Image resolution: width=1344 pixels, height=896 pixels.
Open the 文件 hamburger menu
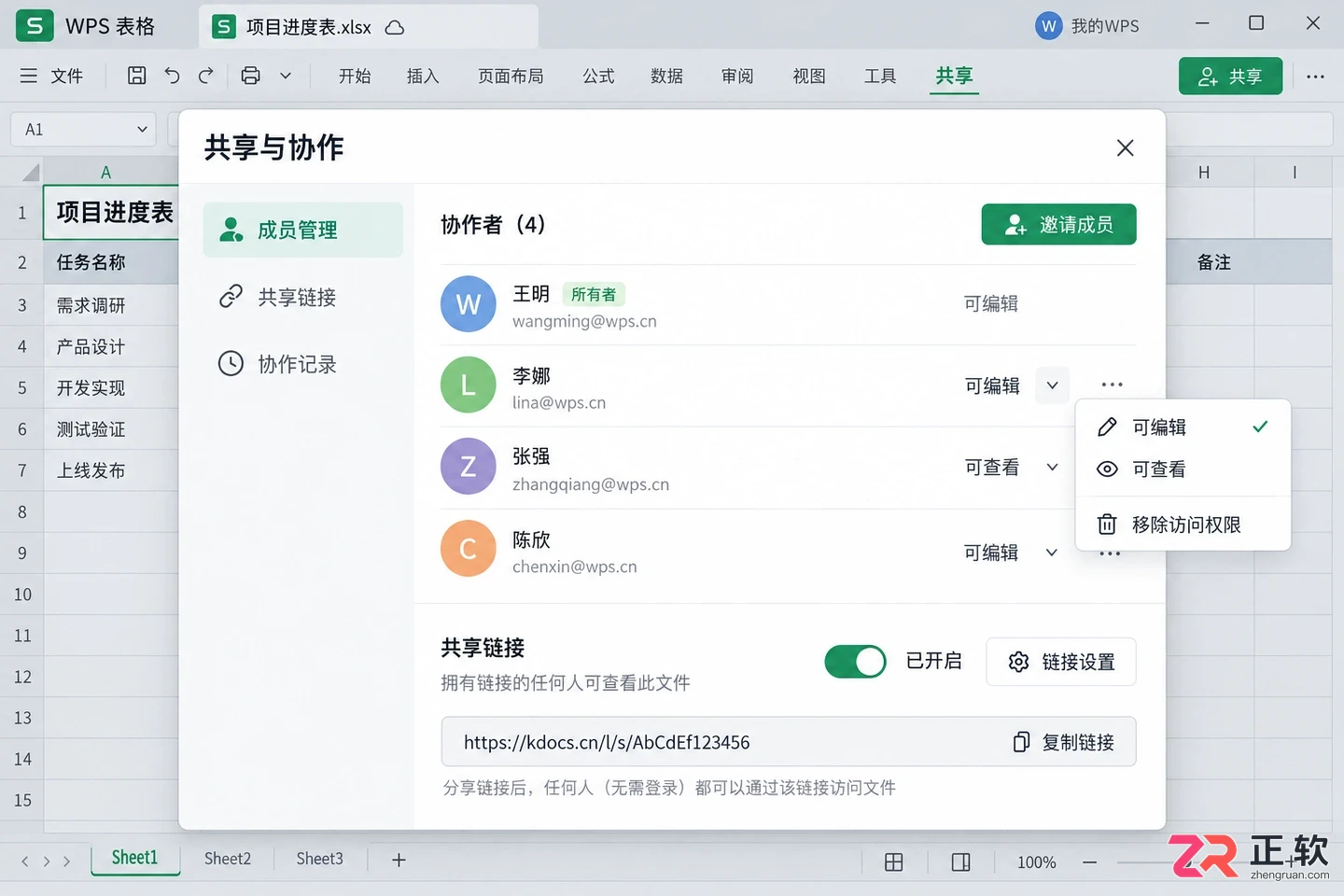[x=51, y=76]
